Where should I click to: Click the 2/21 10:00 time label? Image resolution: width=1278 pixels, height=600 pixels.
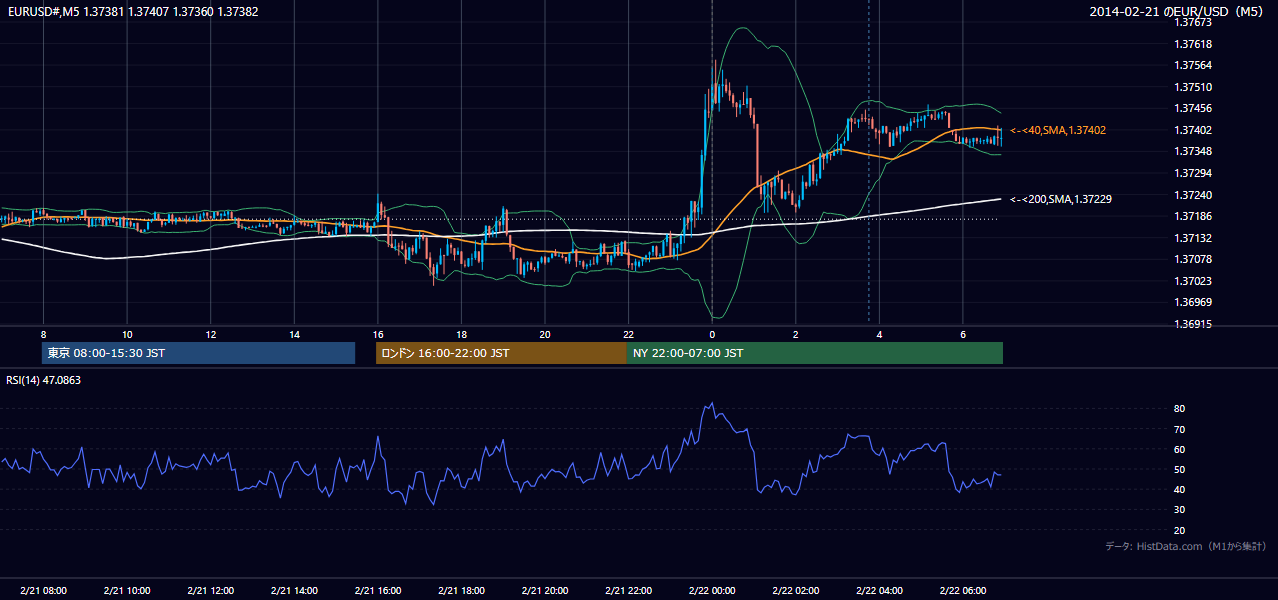127,590
